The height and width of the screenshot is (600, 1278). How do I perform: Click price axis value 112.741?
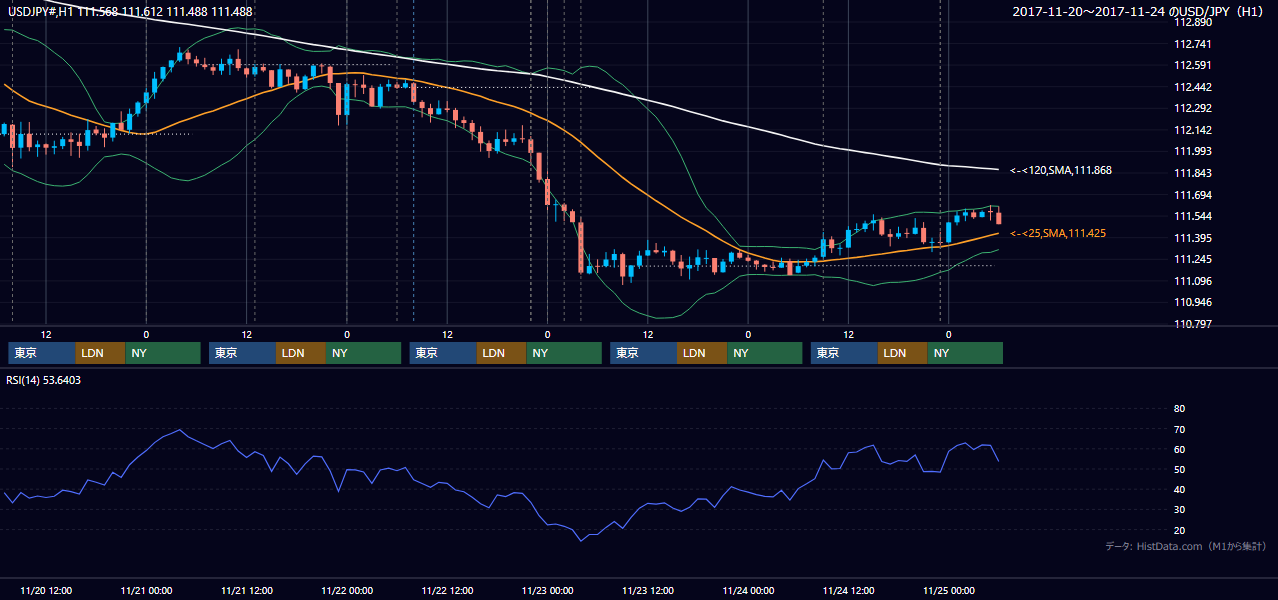click(x=1192, y=44)
